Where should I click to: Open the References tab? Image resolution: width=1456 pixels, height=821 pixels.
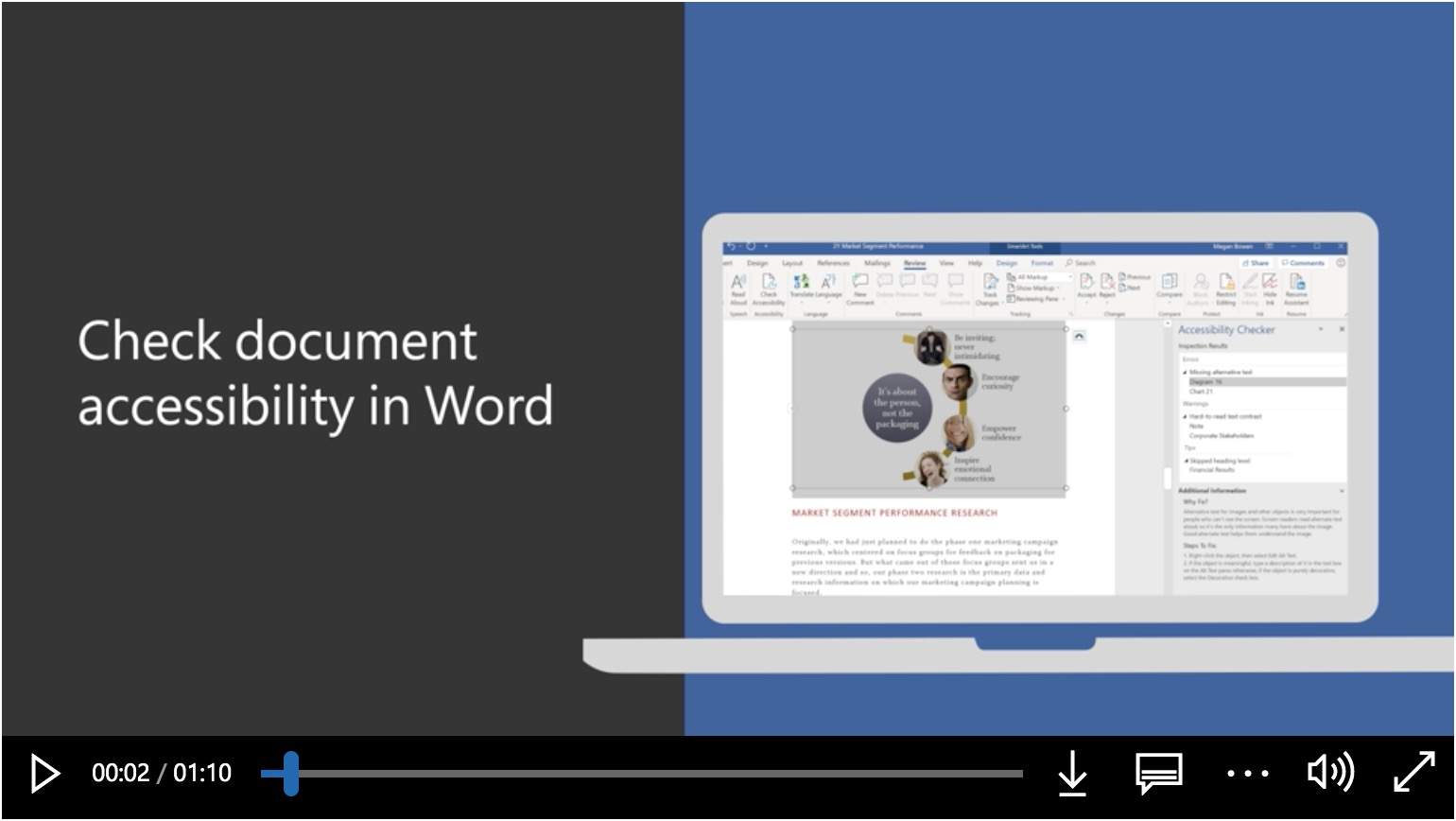(833, 263)
